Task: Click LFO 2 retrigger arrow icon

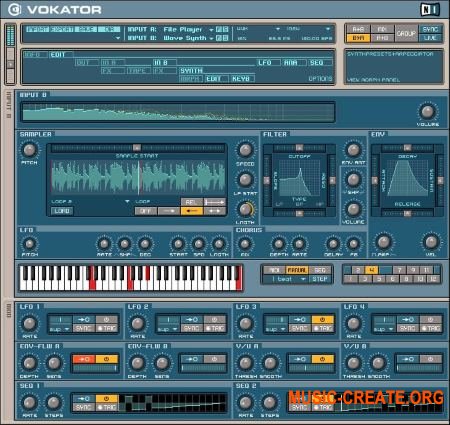Action: (192, 319)
